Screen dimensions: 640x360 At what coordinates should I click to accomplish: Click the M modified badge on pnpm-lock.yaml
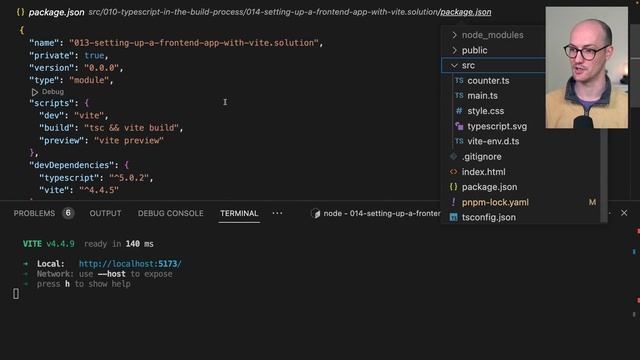point(592,202)
